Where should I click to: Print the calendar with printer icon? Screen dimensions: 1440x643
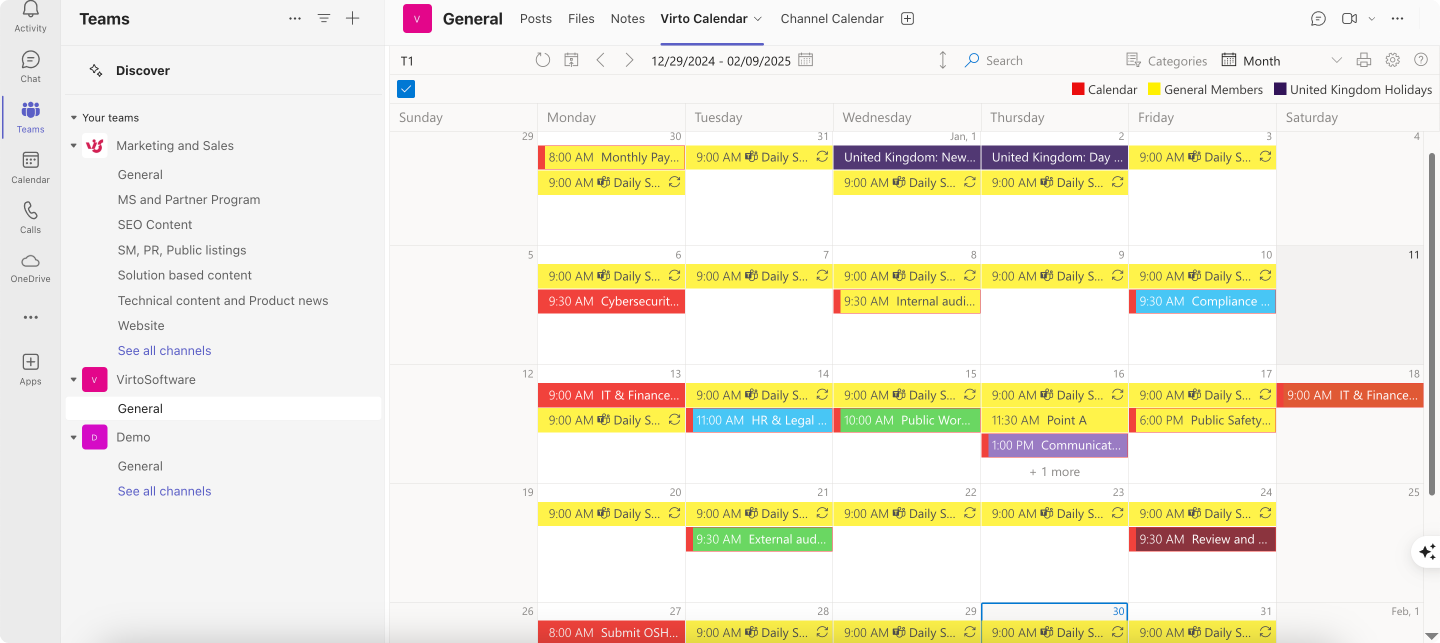[x=1364, y=60]
